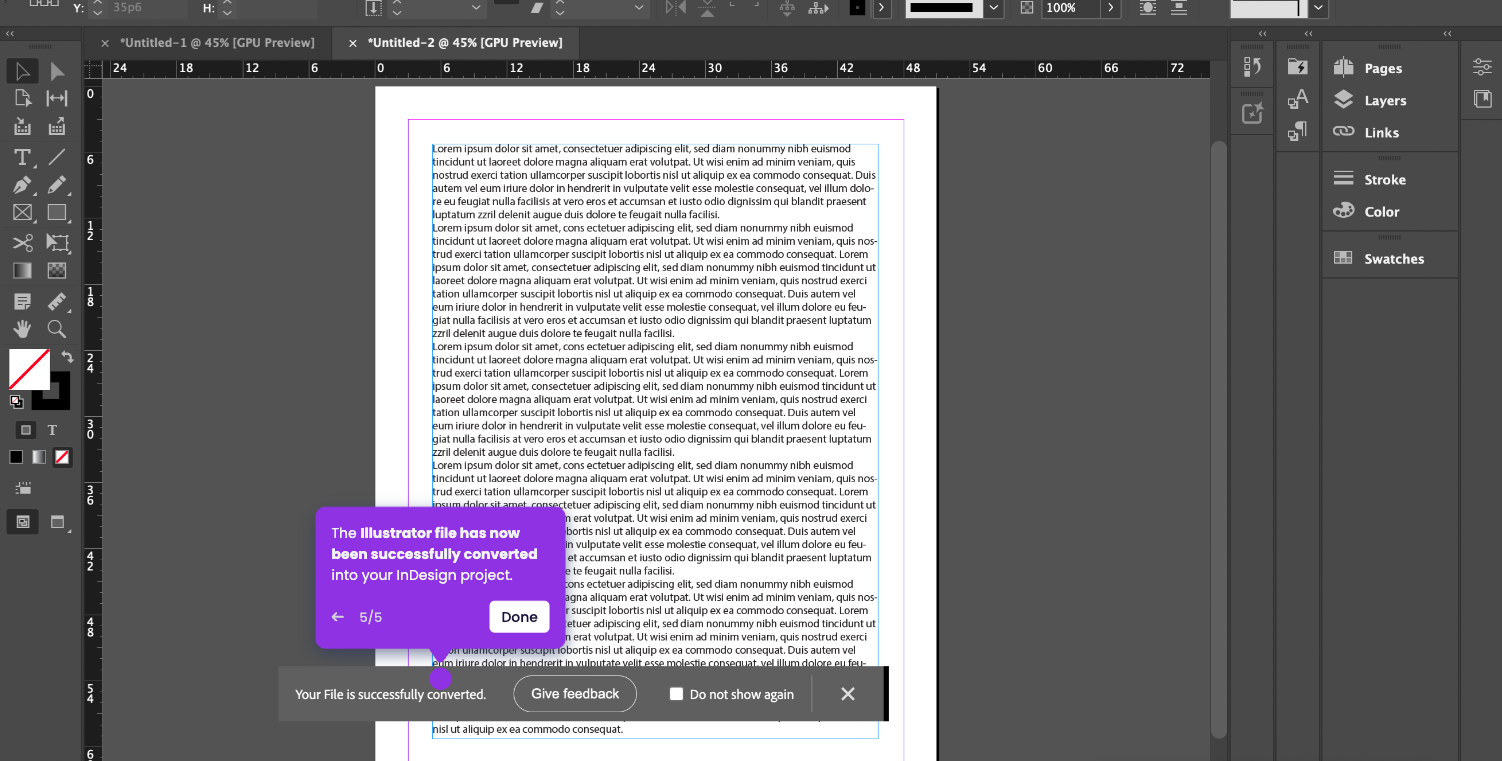Pick the Gradient Swatch tool
This screenshot has width=1502, height=761.
pos(22,270)
